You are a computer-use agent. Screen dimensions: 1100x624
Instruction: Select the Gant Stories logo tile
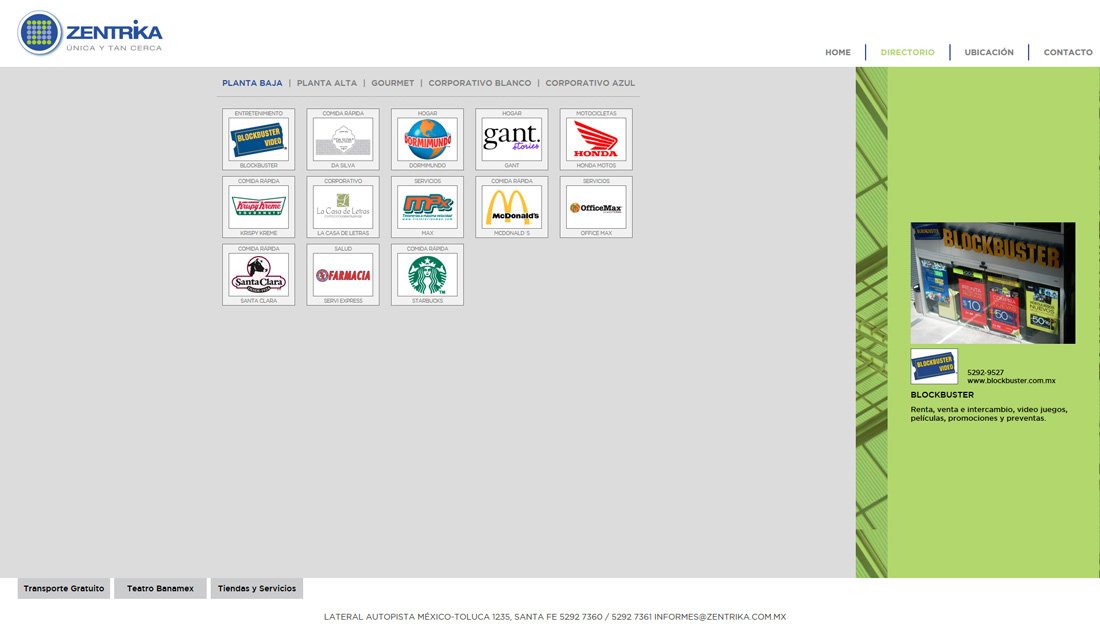click(511, 139)
